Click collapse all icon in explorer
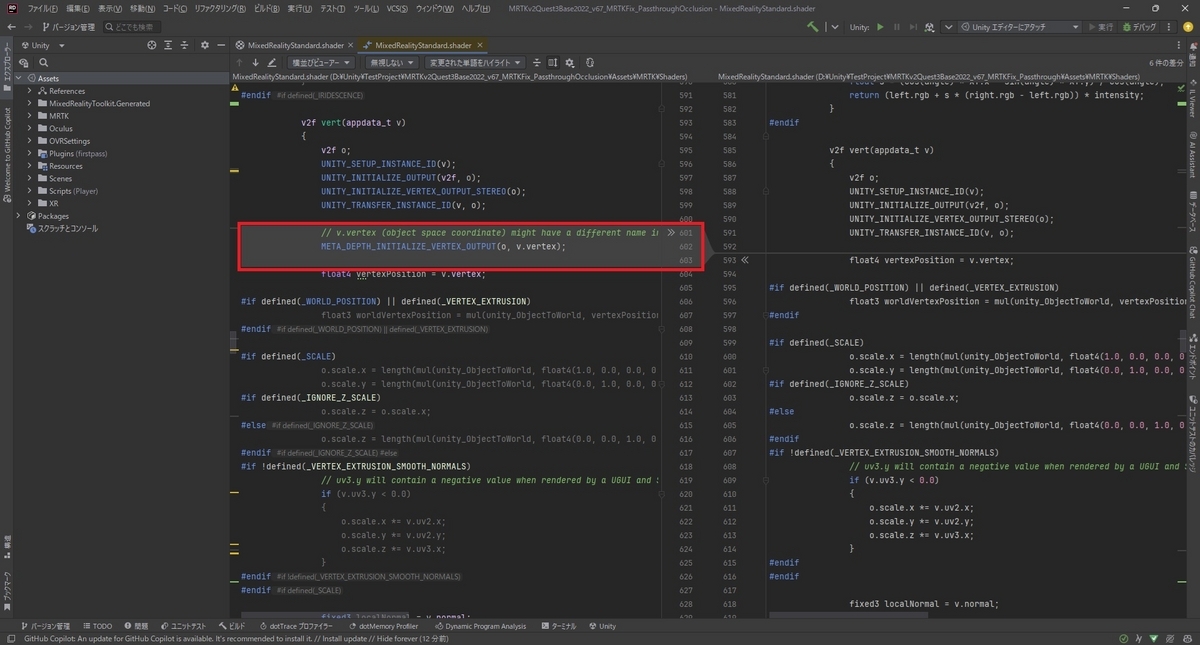The height and width of the screenshot is (645, 1200). coord(186,45)
